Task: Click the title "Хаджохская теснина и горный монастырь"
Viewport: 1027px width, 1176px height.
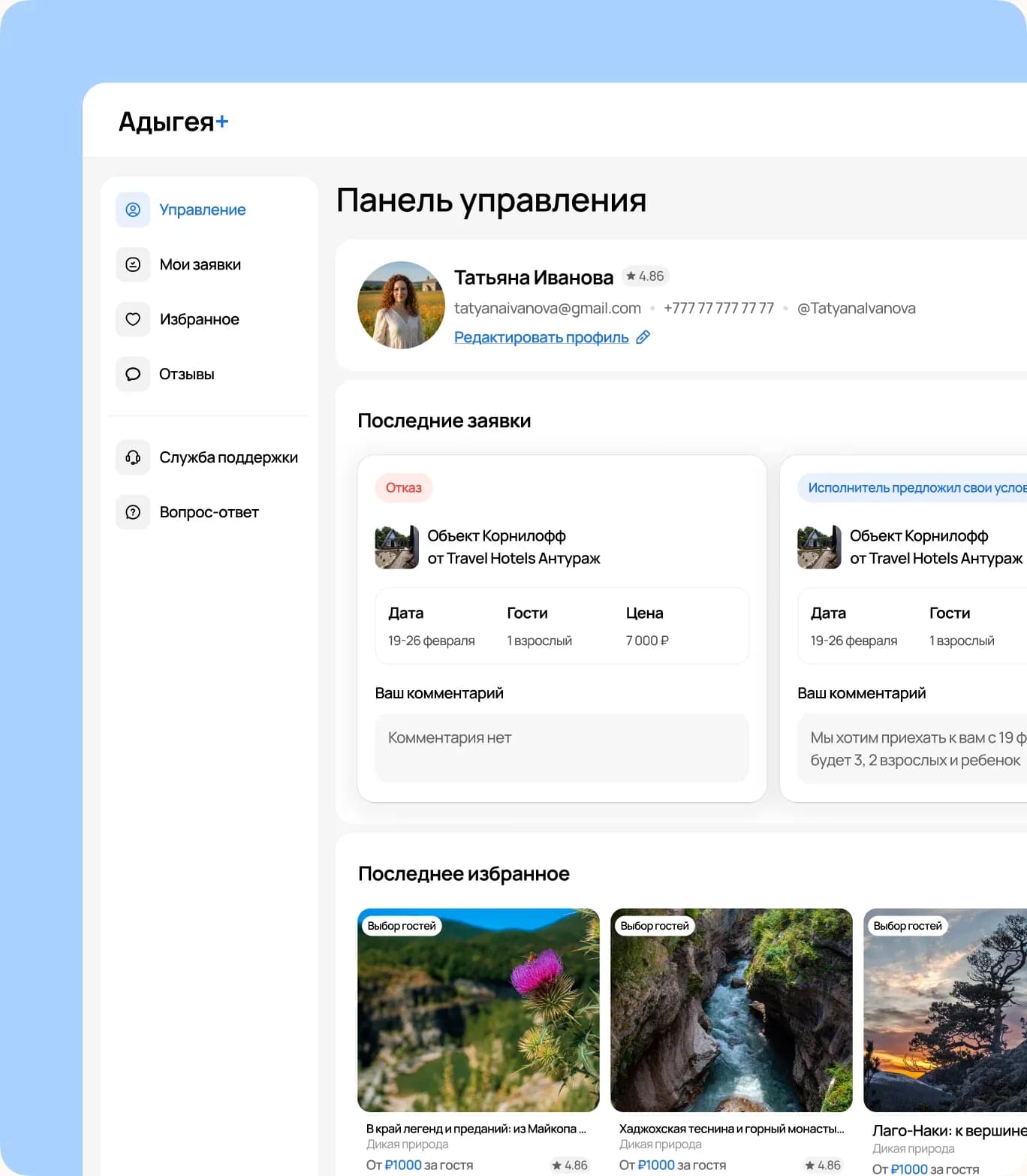Action: (731, 1129)
